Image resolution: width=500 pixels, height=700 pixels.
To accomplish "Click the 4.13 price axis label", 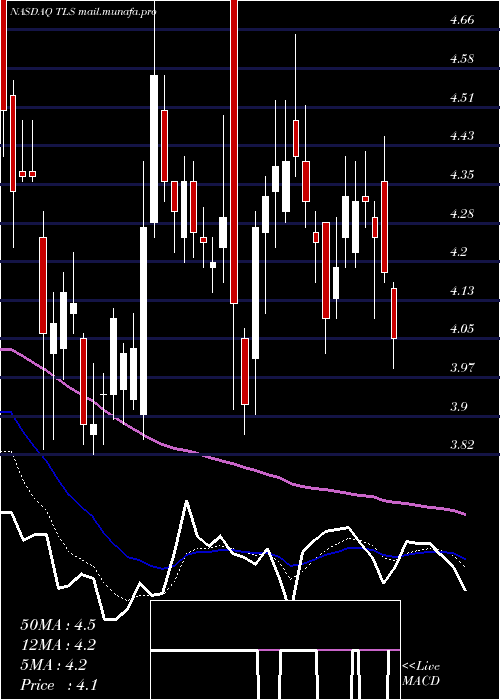I will [462, 291].
